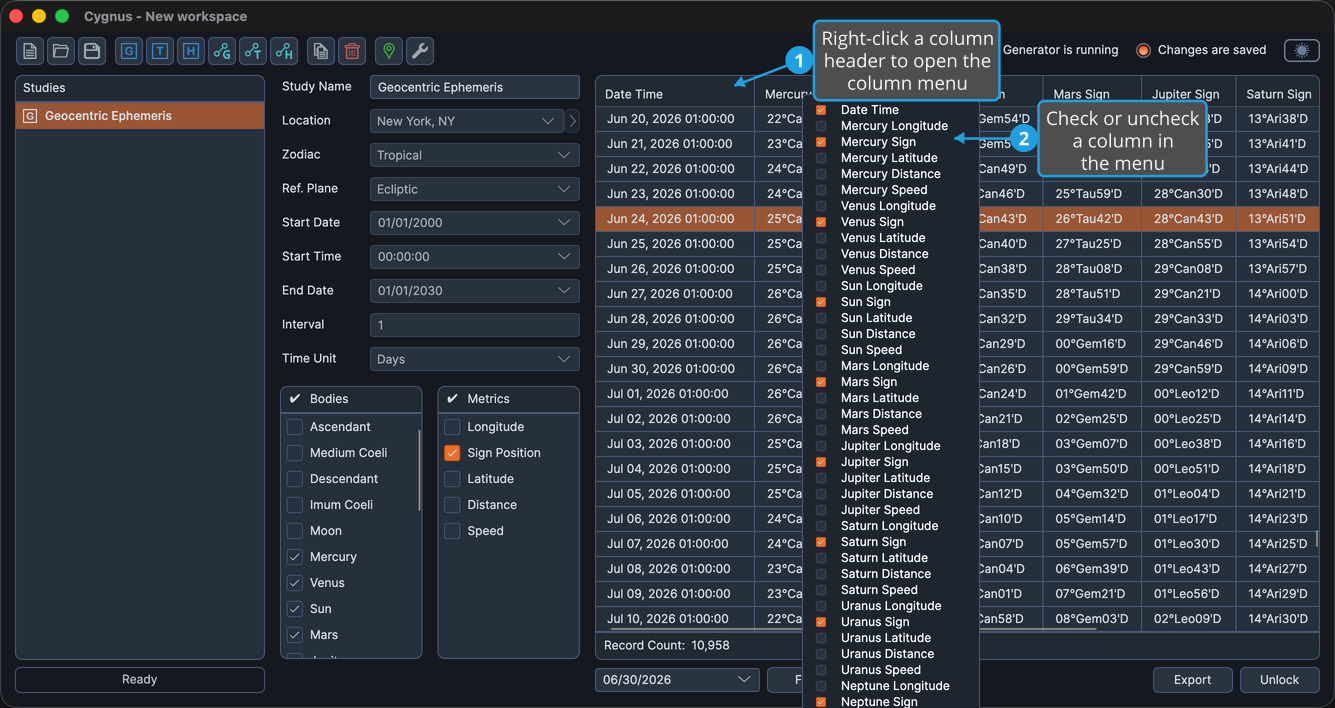Open the 06/30/2026 date dropdown below the table
This screenshot has height=708, width=1335.
point(677,680)
